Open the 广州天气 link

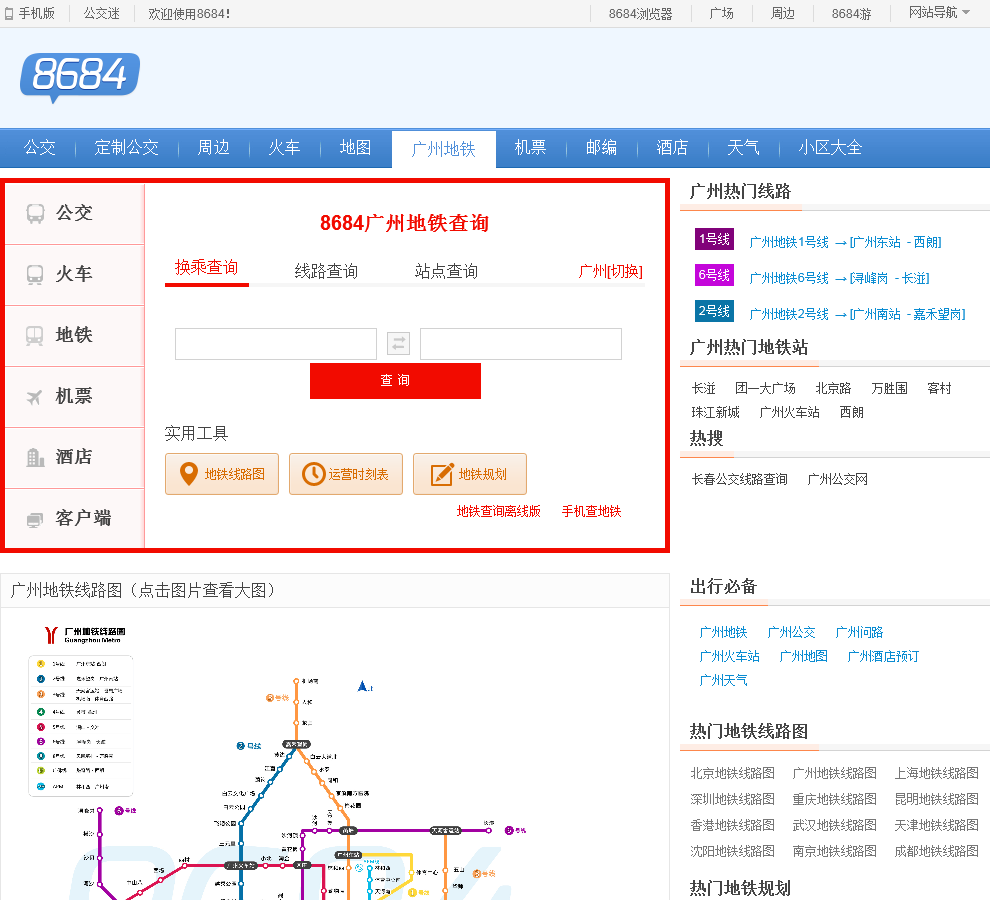click(723, 680)
